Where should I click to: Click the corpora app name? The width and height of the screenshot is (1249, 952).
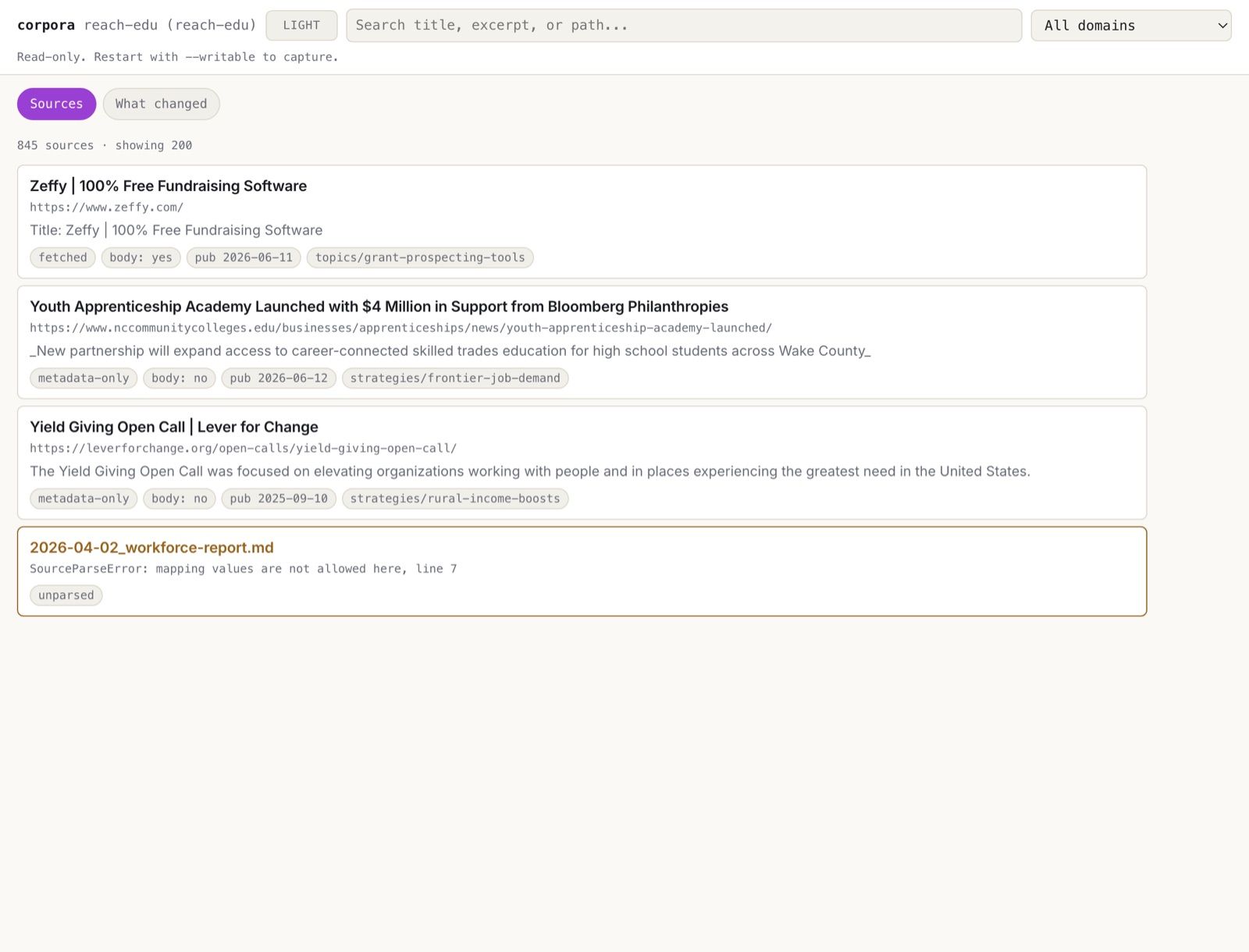[x=46, y=25]
